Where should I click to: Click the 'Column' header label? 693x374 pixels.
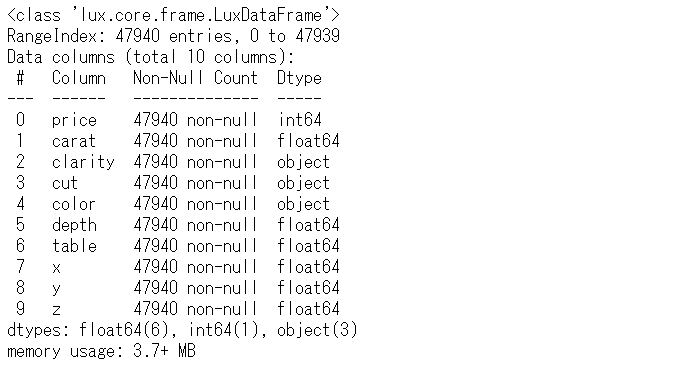click(79, 78)
